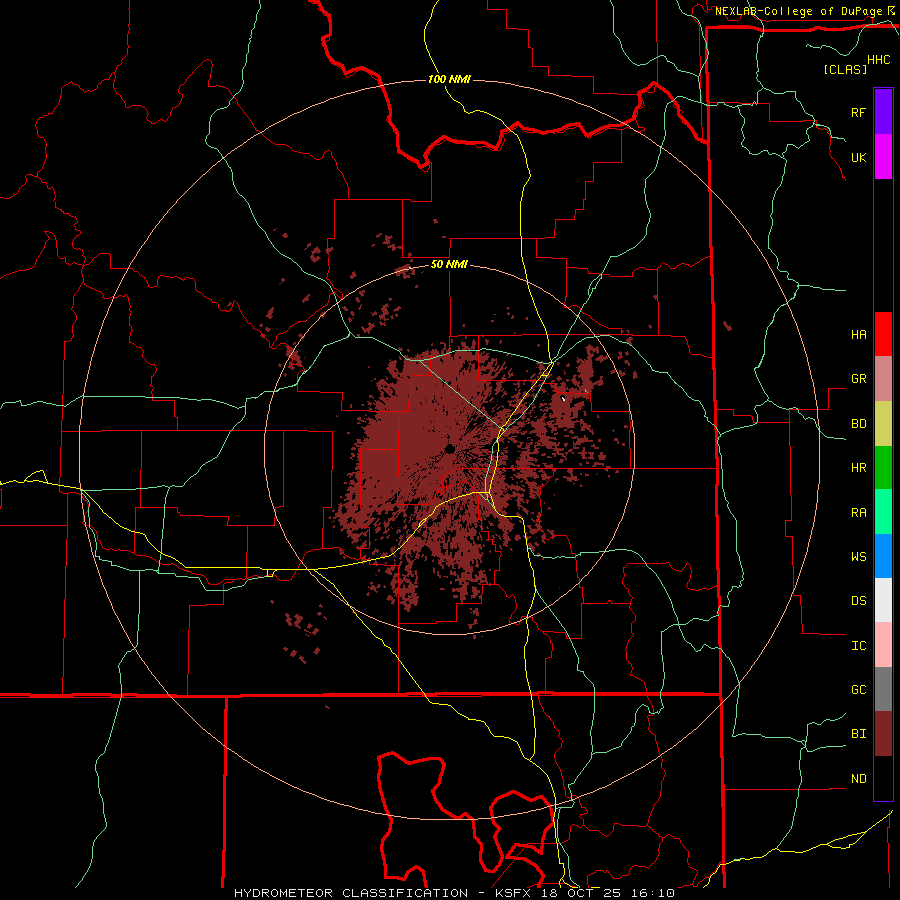Click the IC legend label

click(x=858, y=646)
